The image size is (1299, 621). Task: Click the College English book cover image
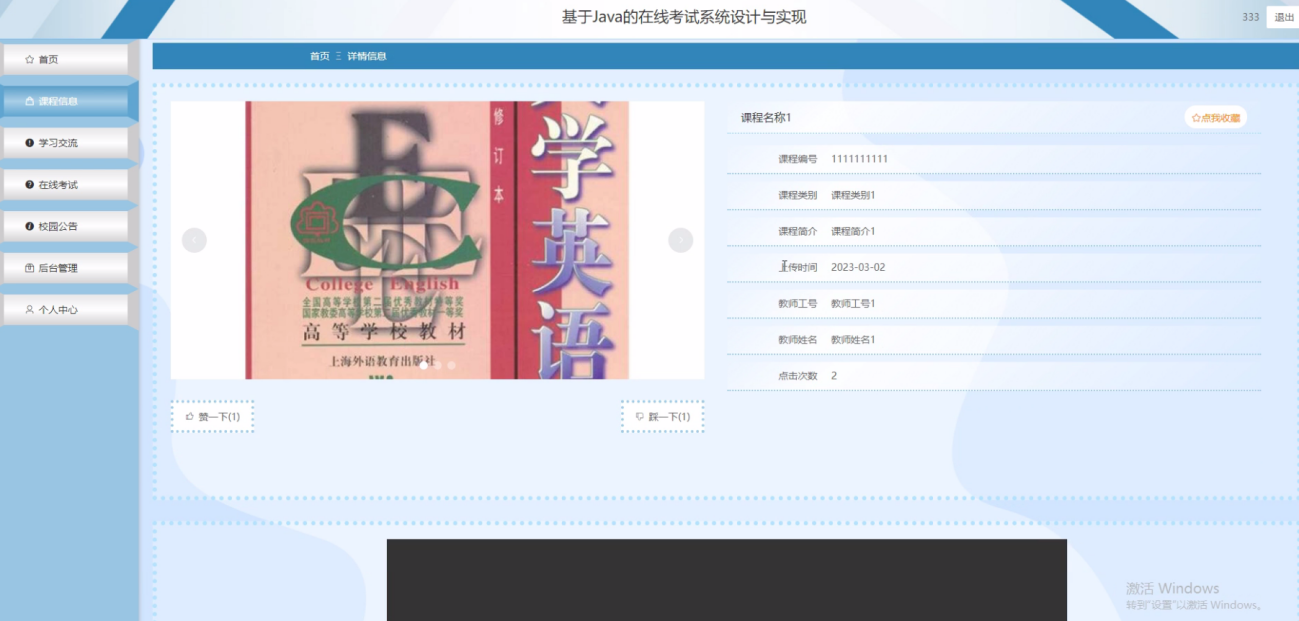437,240
